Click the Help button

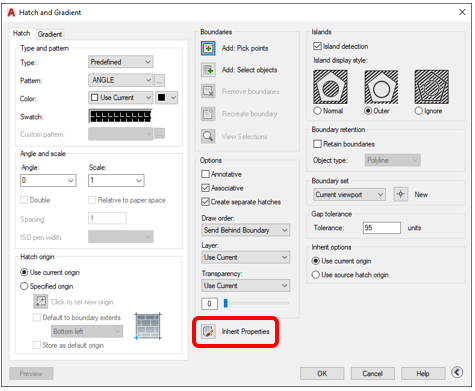point(423,374)
